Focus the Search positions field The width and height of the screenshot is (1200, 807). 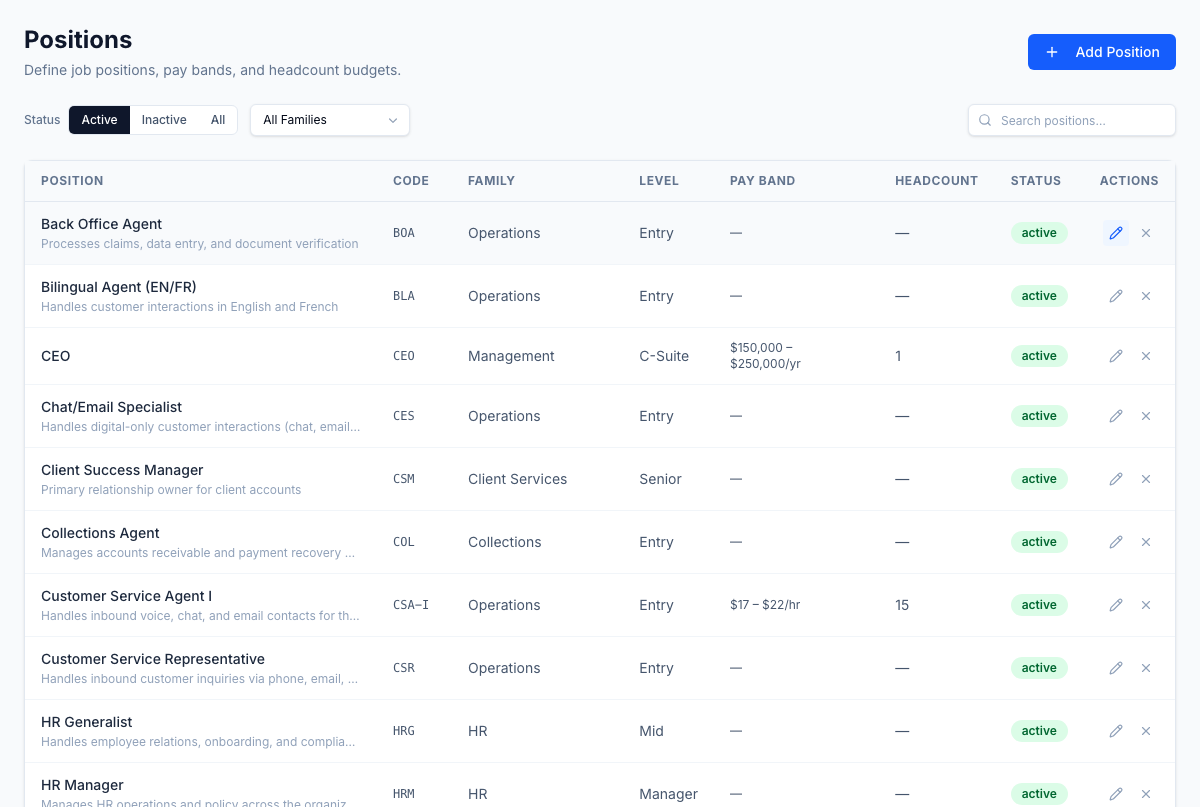tap(1072, 120)
